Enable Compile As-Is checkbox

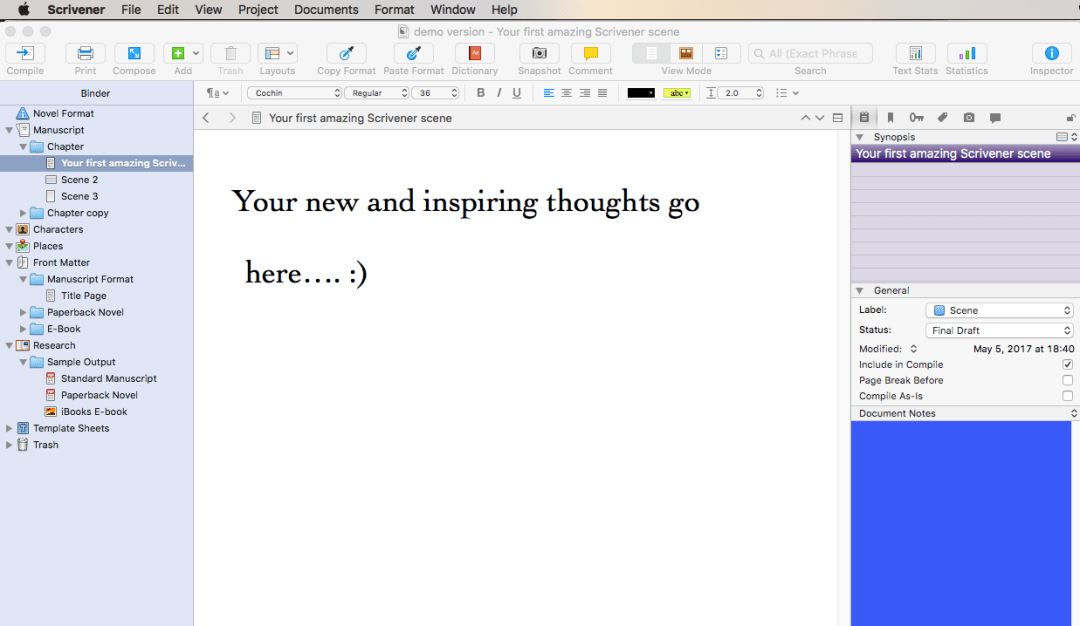[1068, 396]
